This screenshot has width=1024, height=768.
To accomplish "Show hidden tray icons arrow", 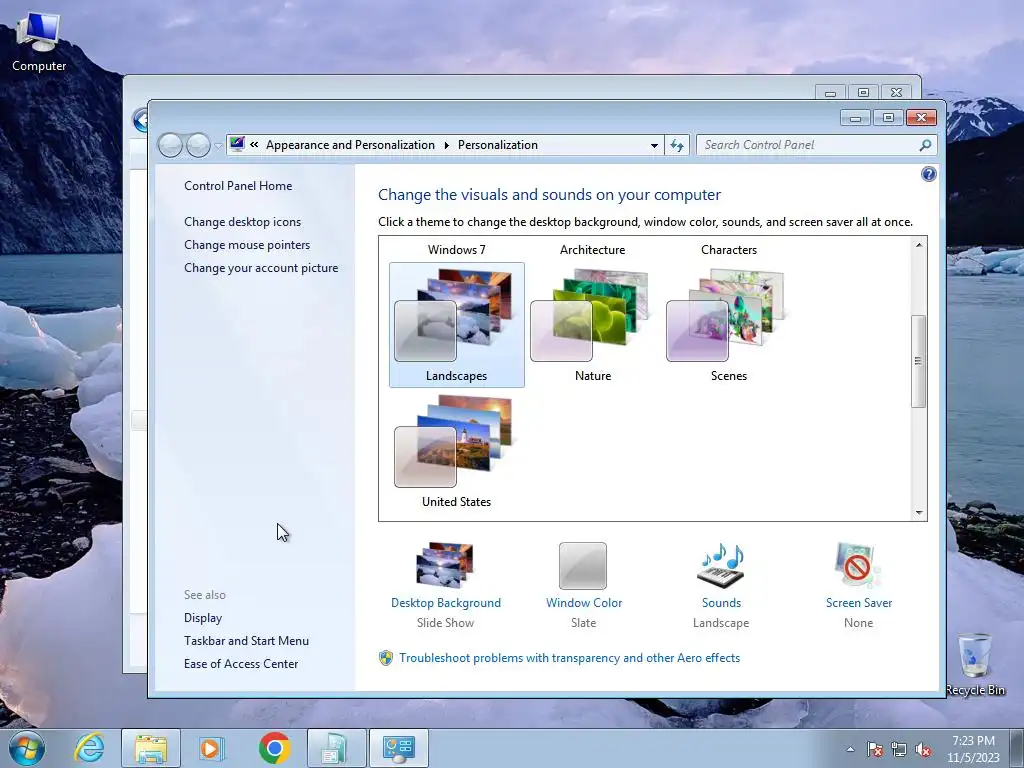I will coord(850,749).
